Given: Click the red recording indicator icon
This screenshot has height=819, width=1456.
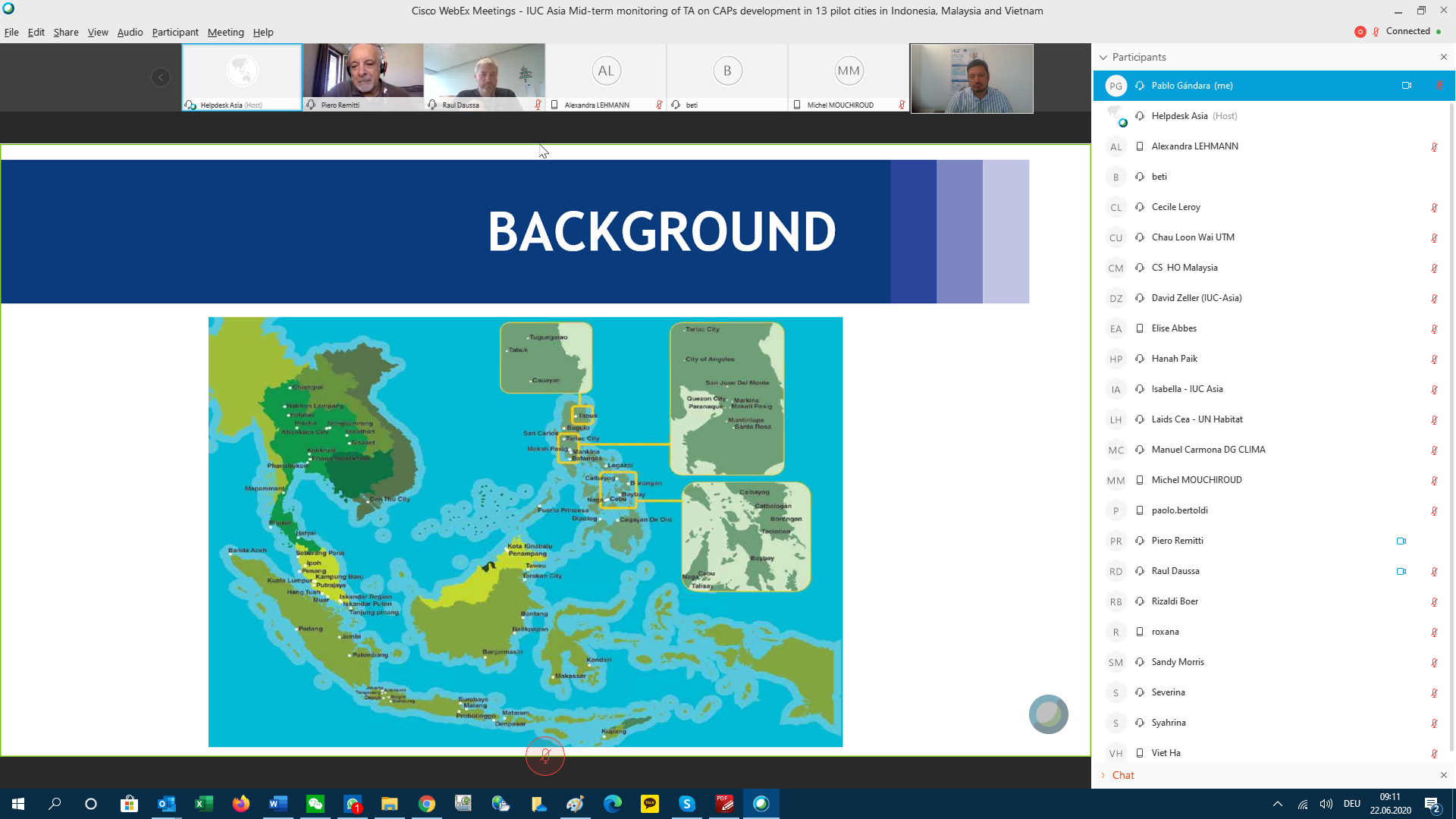Looking at the screenshot, I should tap(1360, 31).
